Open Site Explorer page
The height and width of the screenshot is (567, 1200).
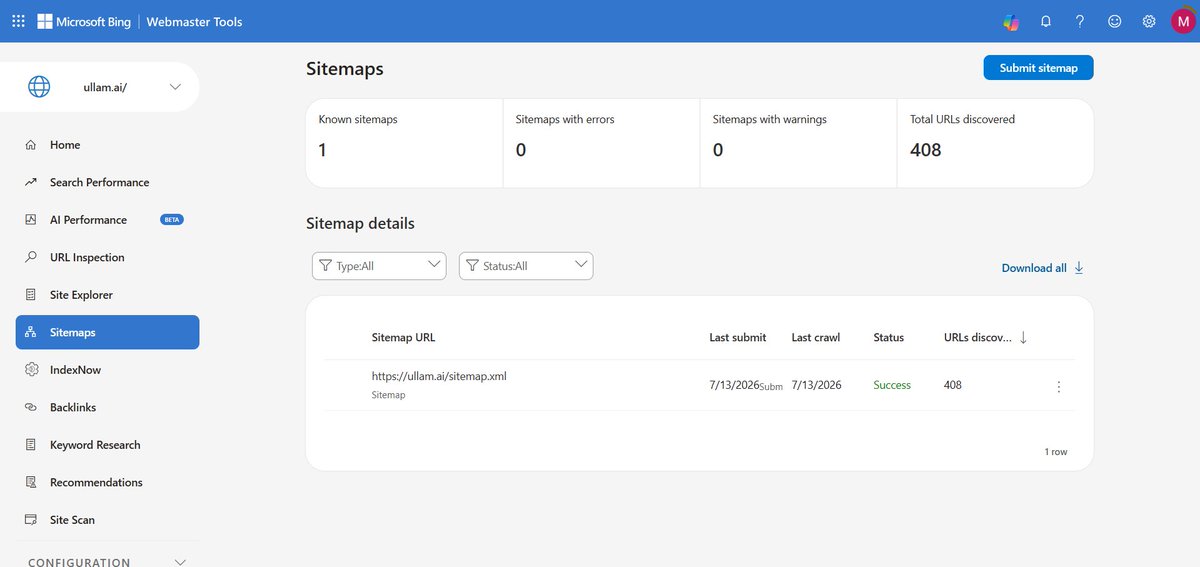pos(107,295)
